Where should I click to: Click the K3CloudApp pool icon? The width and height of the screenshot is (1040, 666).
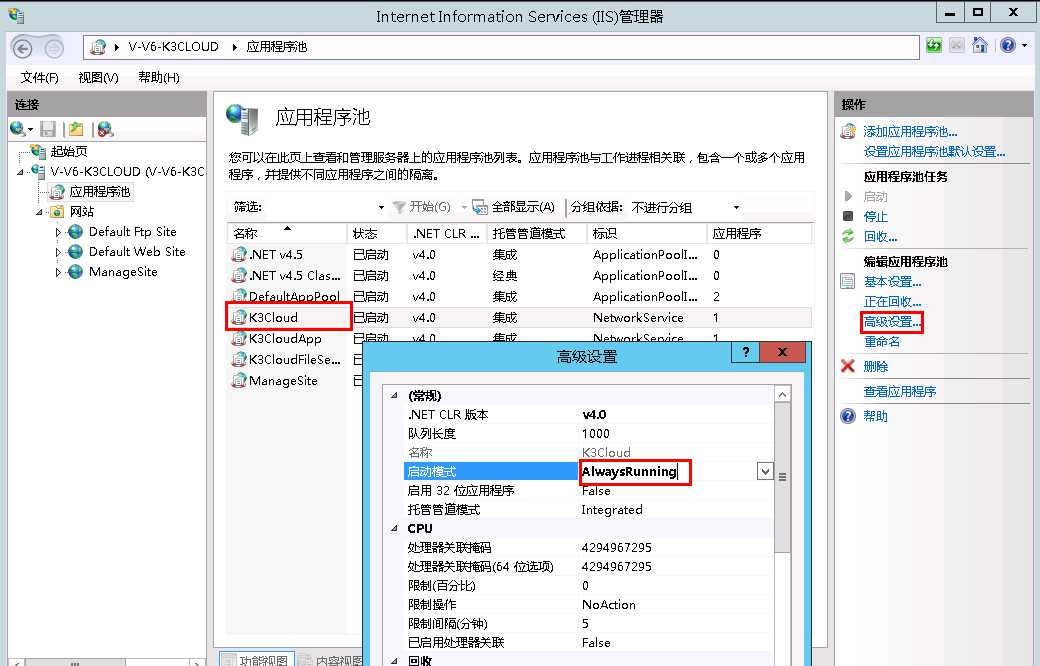tap(239, 338)
